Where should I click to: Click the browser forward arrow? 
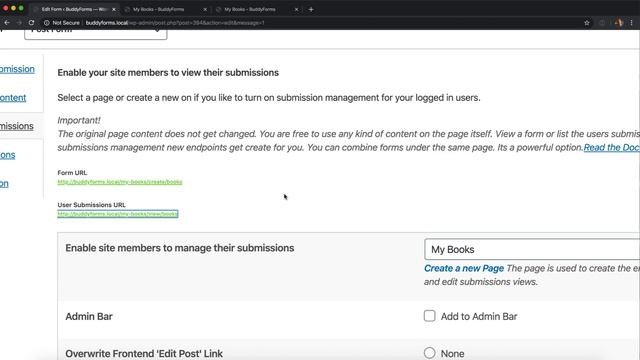(19, 23)
